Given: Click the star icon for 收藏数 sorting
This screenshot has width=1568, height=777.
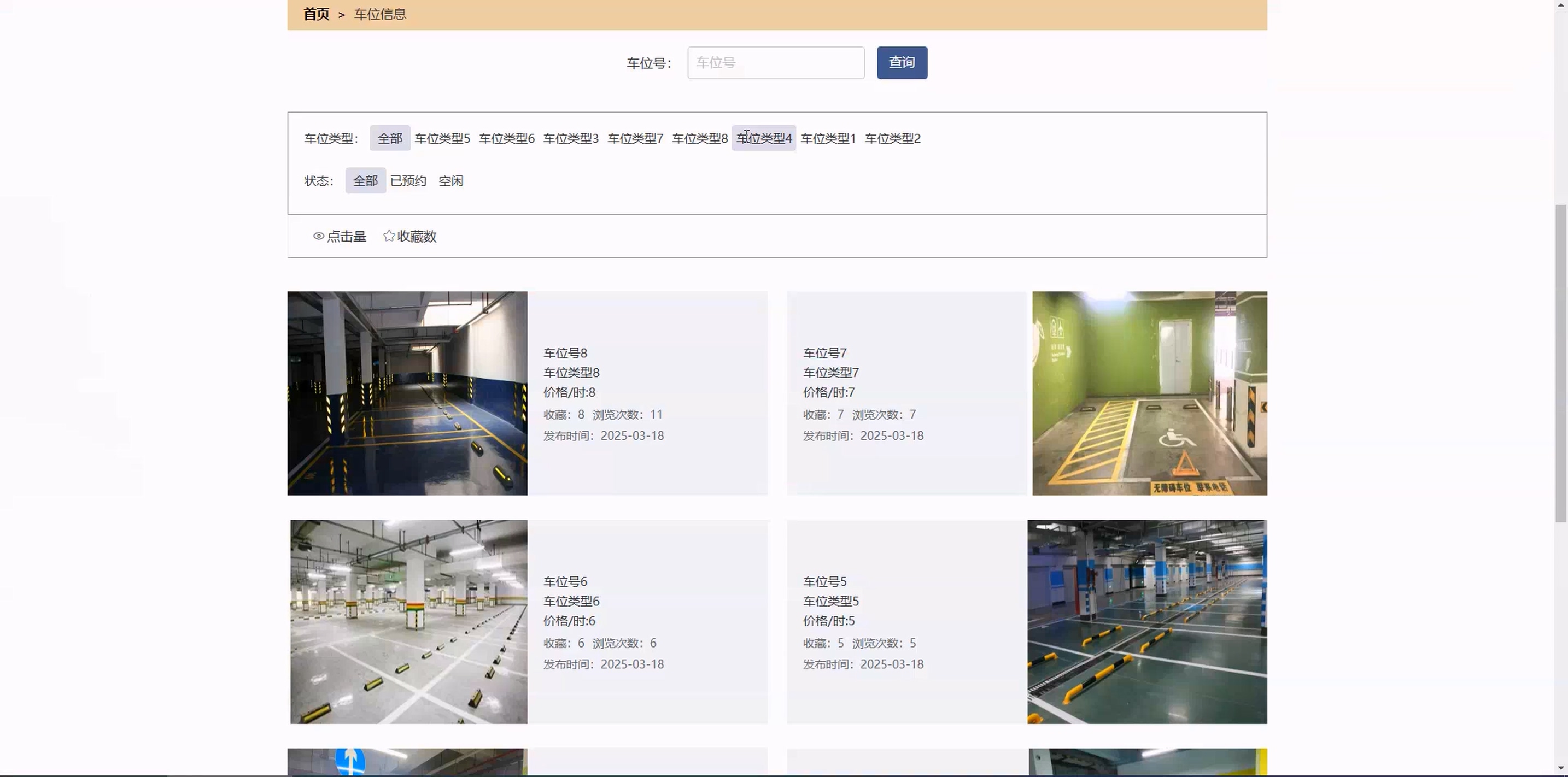Looking at the screenshot, I should coord(389,236).
